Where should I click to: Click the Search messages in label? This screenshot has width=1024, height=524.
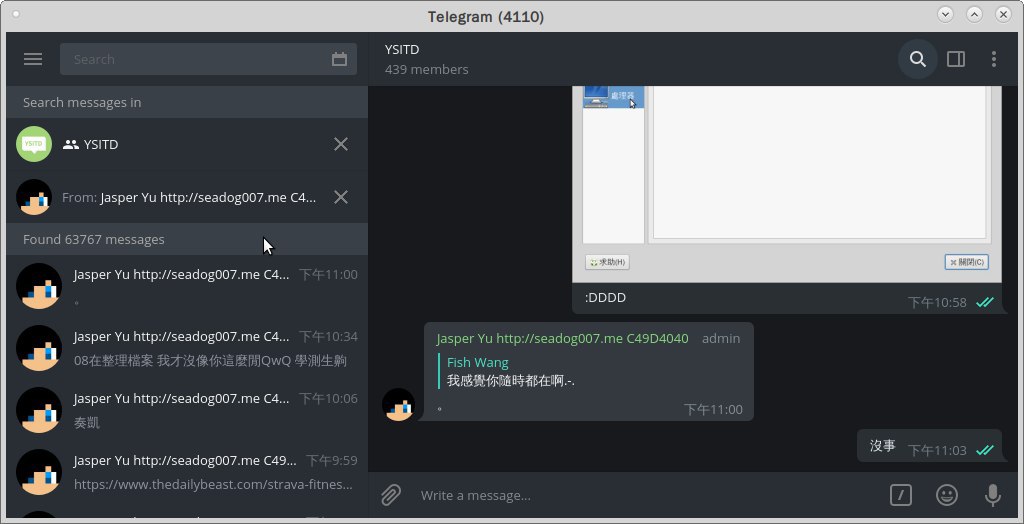82,103
